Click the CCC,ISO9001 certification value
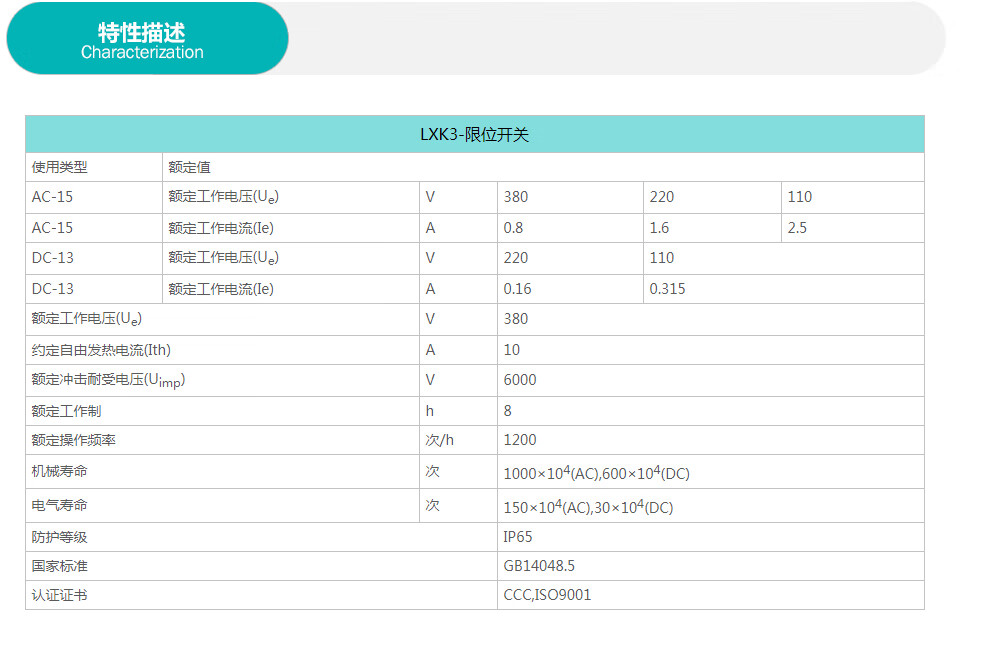Screen dimensions: 990x647 coord(547,595)
